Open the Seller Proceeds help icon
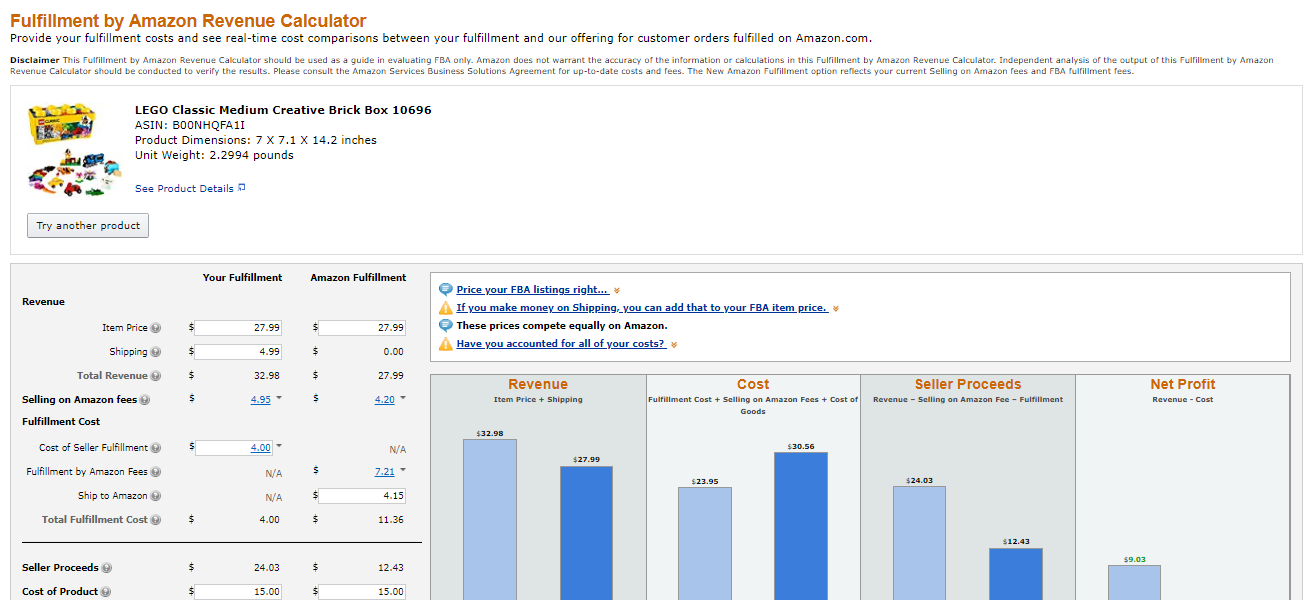1312x600 pixels. point(107,568)
